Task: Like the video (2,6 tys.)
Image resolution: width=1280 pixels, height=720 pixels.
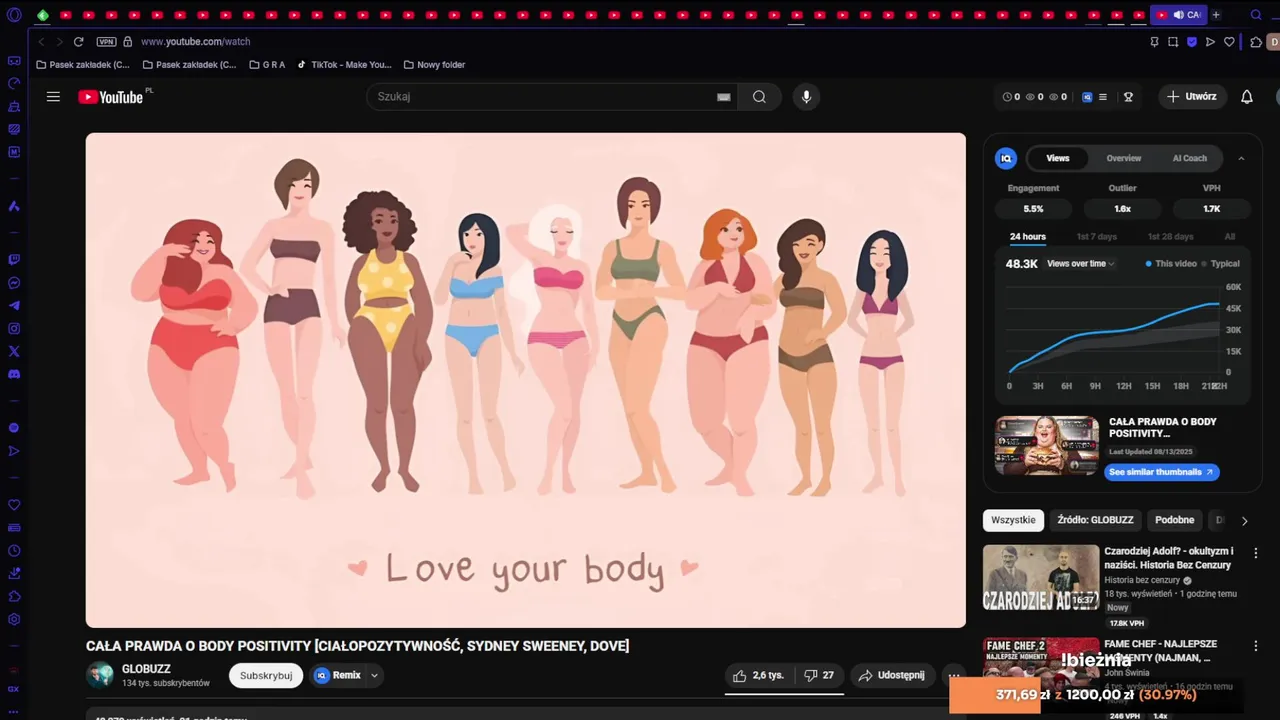Action: coord(758,675)
